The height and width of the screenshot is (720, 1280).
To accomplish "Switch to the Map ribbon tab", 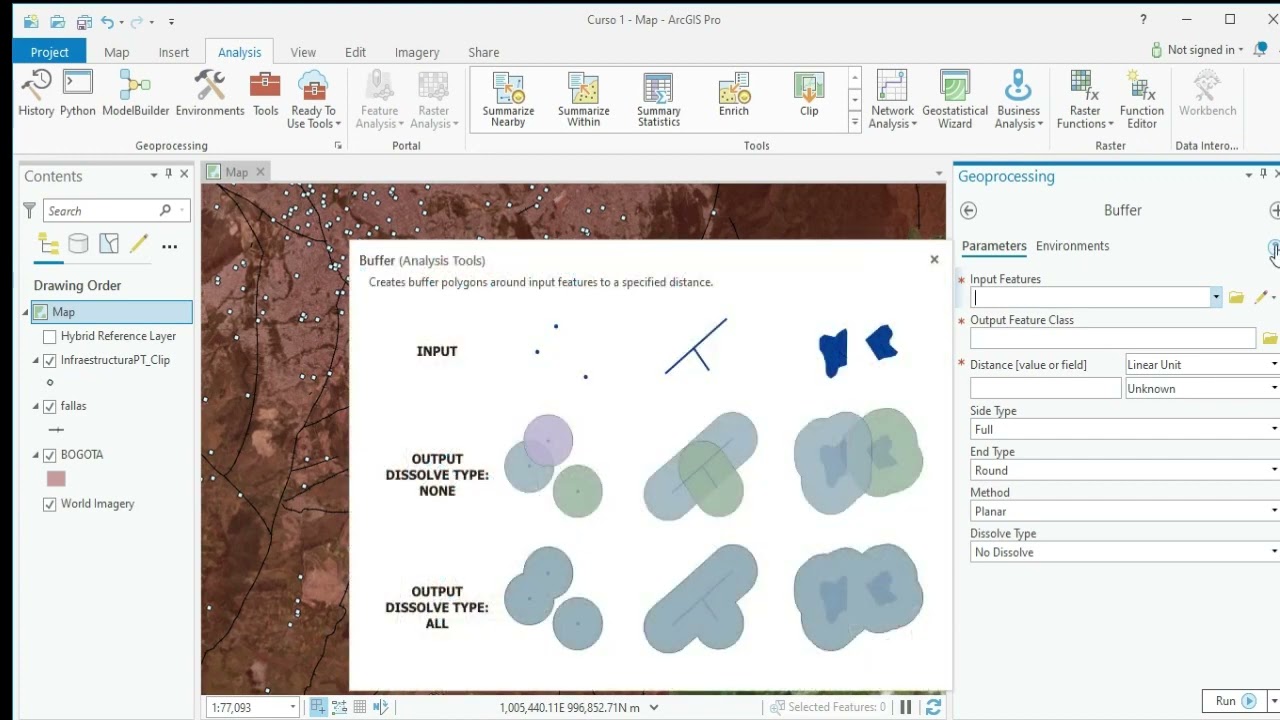I will pyautogui.click(x=116, y=52).
